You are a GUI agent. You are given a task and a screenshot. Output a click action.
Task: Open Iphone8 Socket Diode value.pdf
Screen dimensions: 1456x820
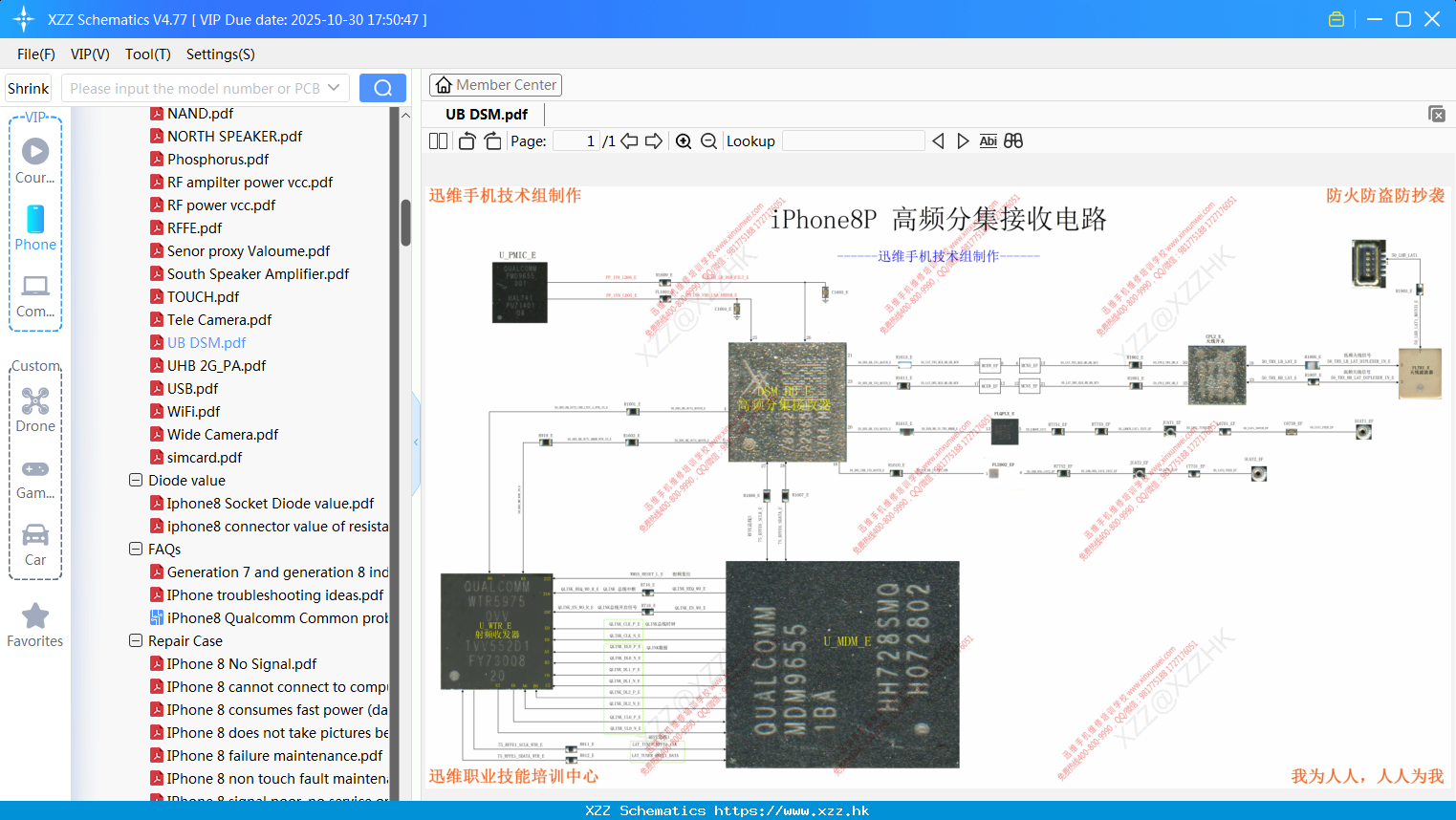coord(271,503)
